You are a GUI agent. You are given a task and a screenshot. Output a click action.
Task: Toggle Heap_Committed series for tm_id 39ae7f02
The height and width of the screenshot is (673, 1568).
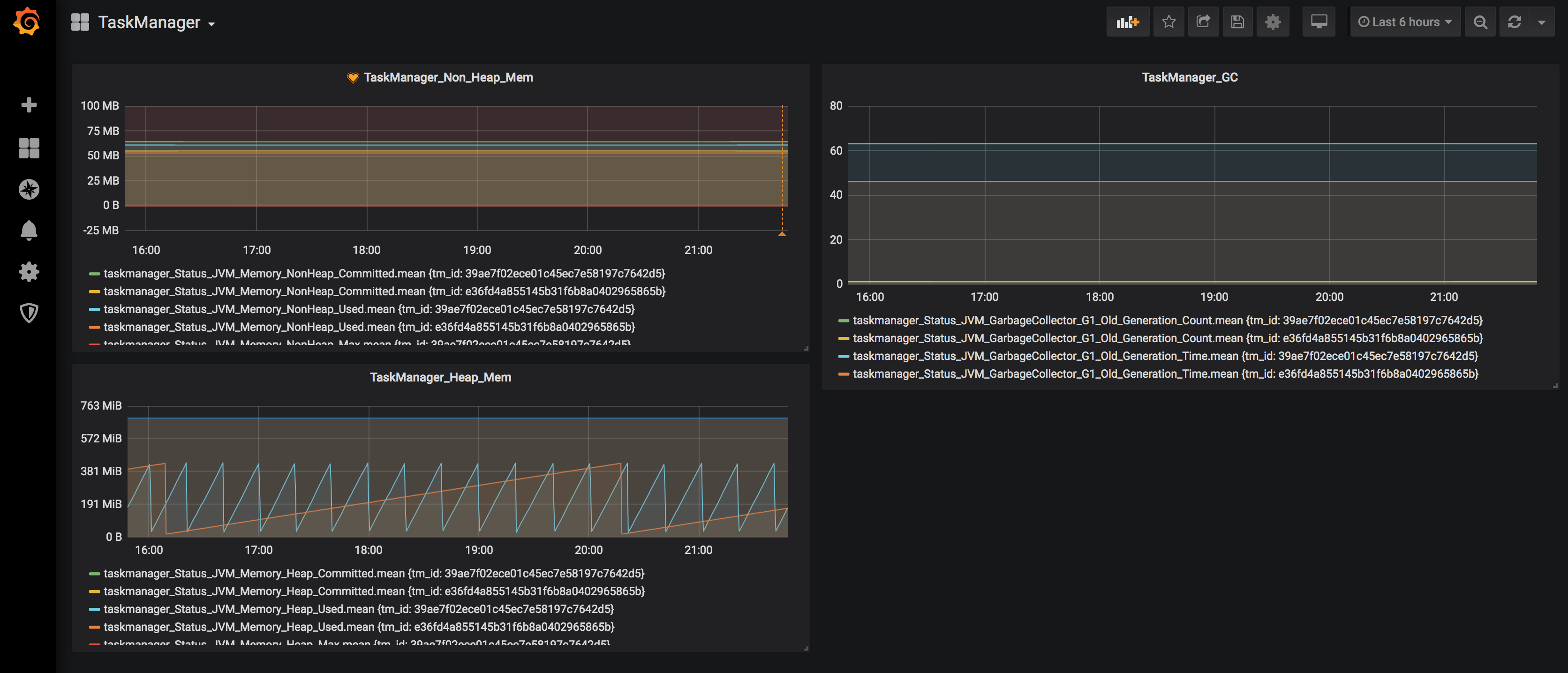coord(374,573)
